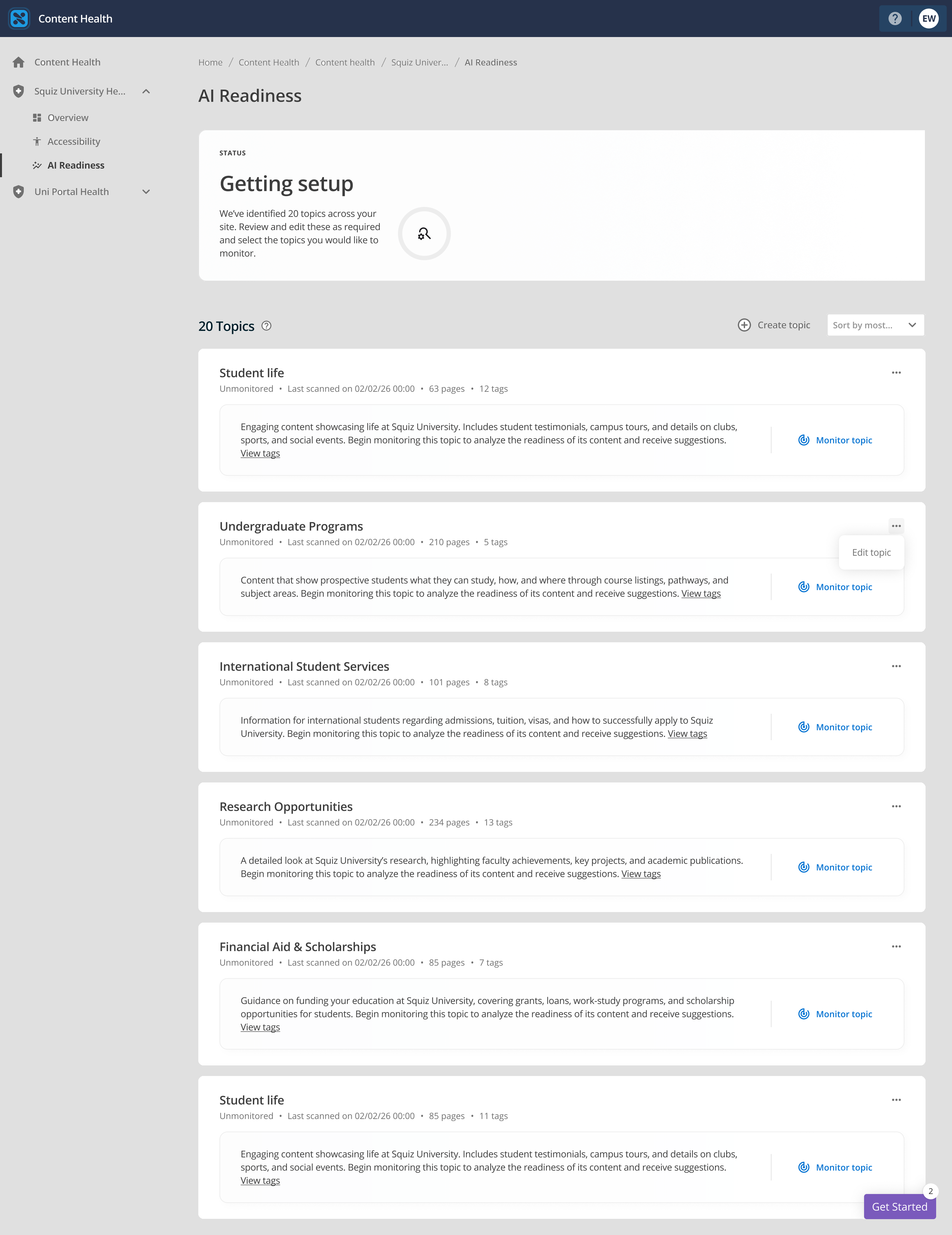Click the Monitor topic icon for Financial Aid & Scholarships
The height and width of the screenshot is (1235, 952).
tap(803, 1014)
